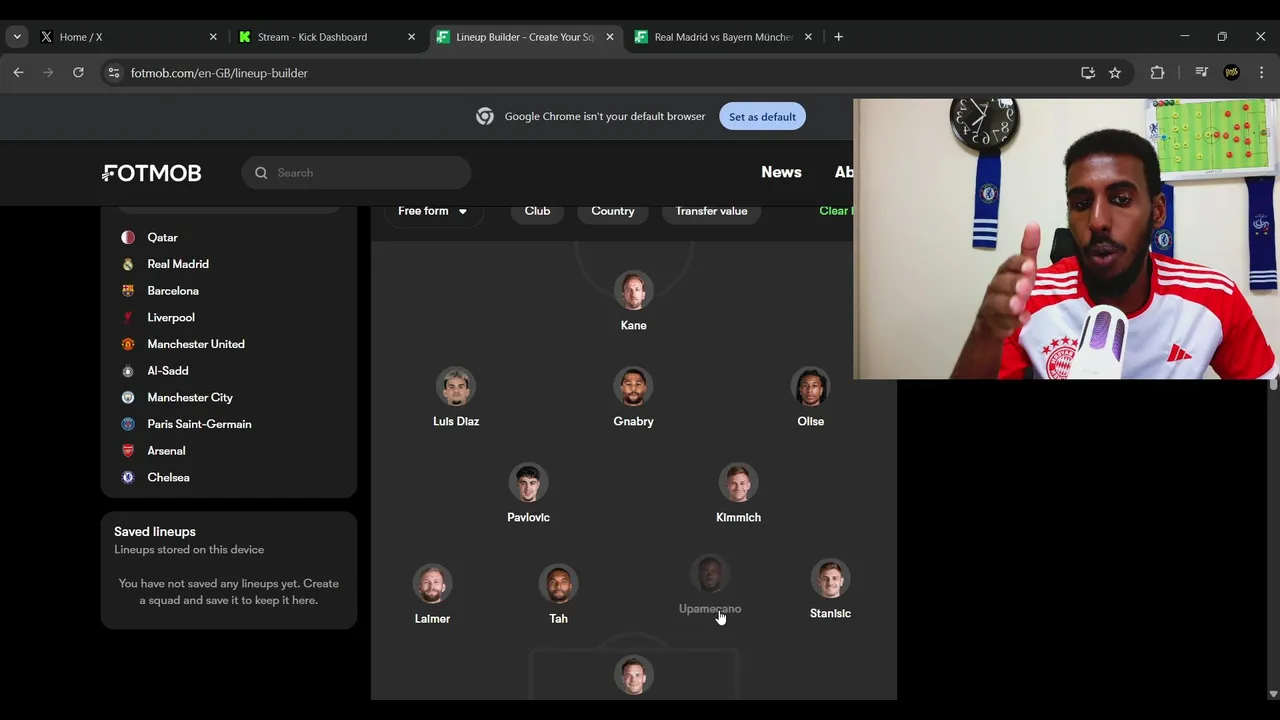This screenshot has height=720, width=1280.
Task: Open the Chrome profile avatar
Action: (1231, 73)
